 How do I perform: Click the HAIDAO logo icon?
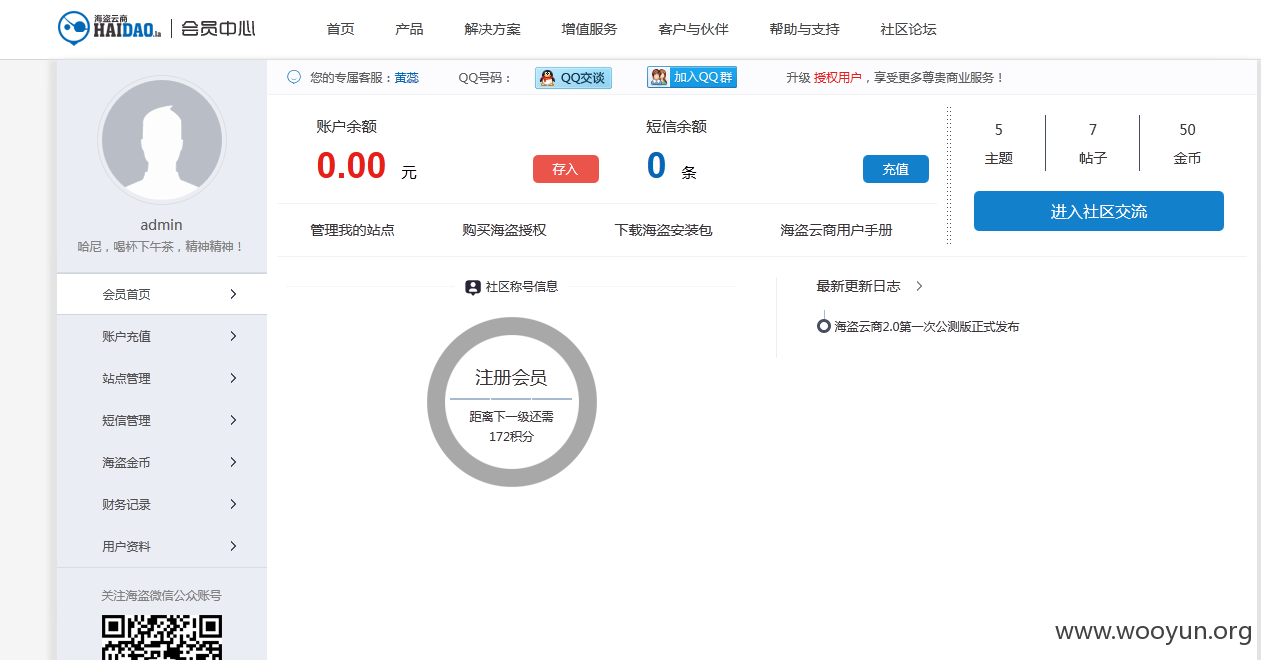click(73, 28)
